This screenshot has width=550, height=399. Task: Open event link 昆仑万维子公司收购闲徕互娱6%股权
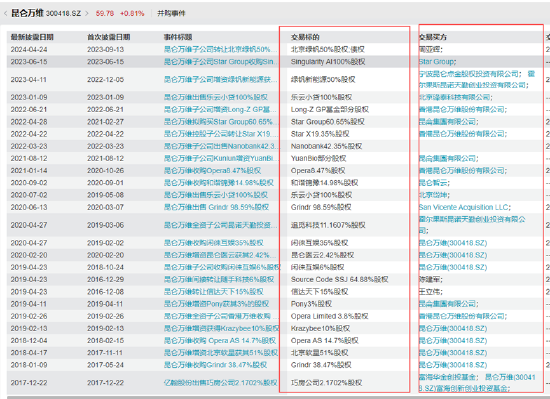coord(222,267)
